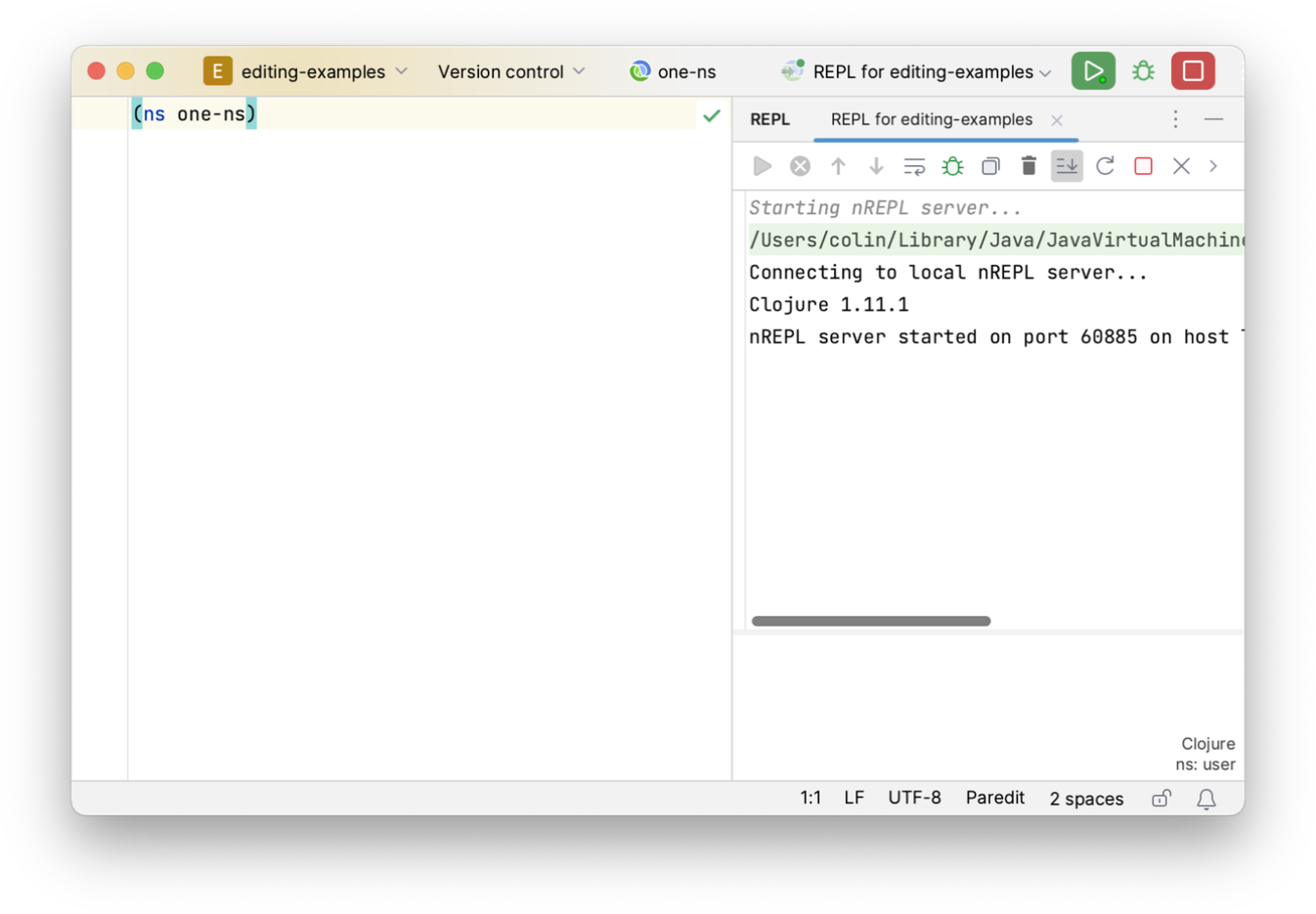Interrupt current evaluation in the REPL toolbar
The image size is (1316, 914).
pos(800,166)
